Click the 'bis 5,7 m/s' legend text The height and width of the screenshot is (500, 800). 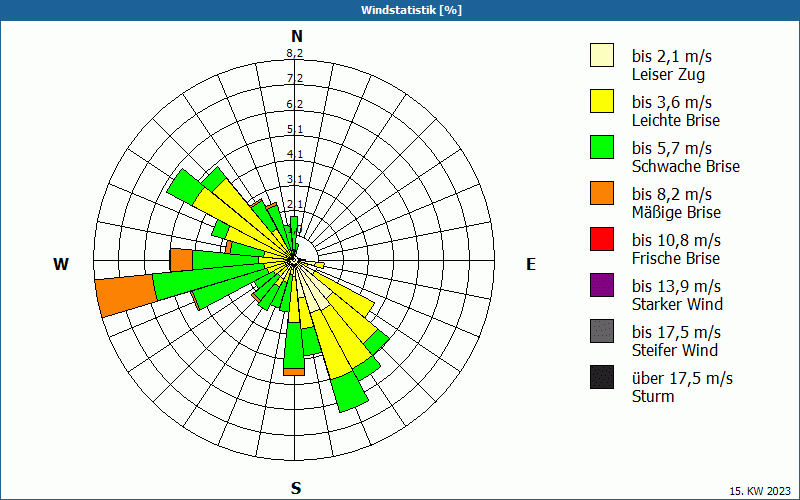pos(671,148)
